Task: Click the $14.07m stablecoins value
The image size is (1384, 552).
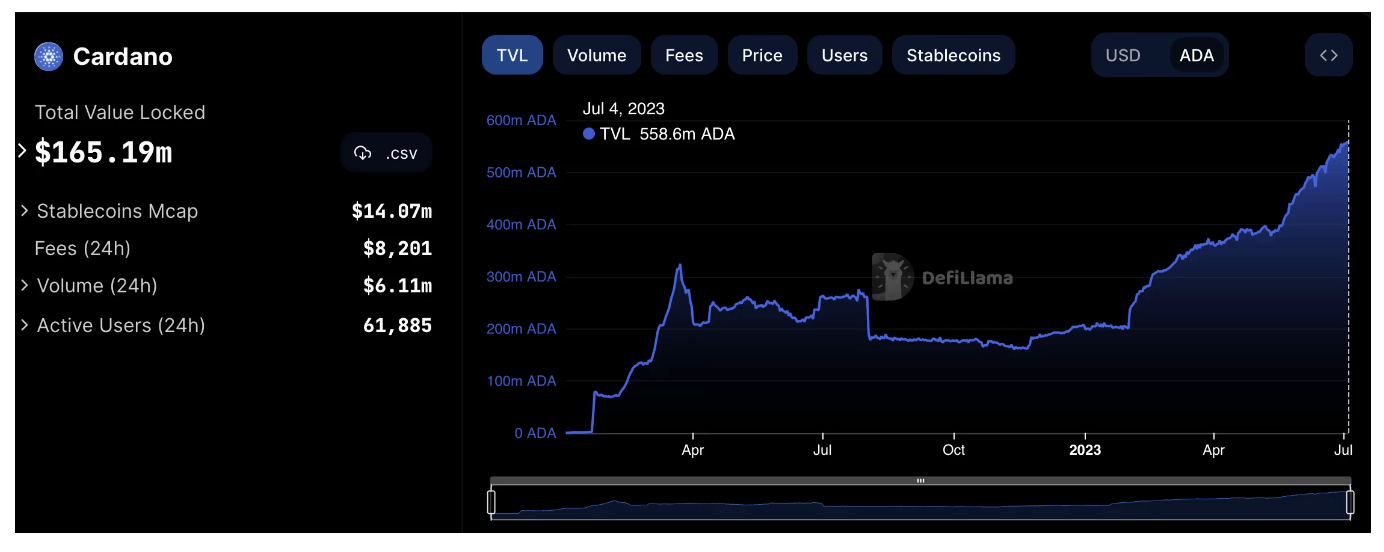Action: pyautogui.click(x=391, y=211)
